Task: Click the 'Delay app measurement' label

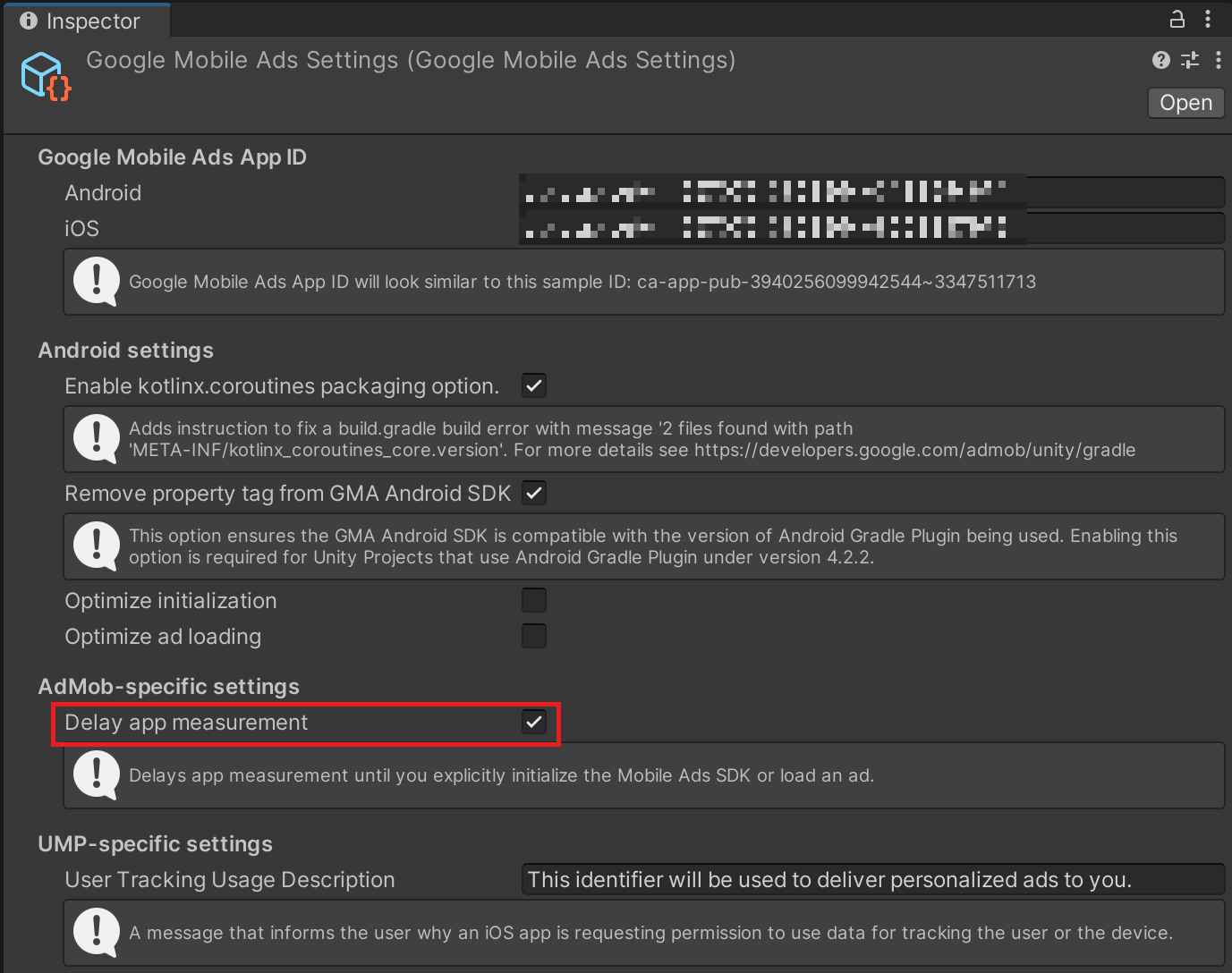Action: click(x=186, y=723)
